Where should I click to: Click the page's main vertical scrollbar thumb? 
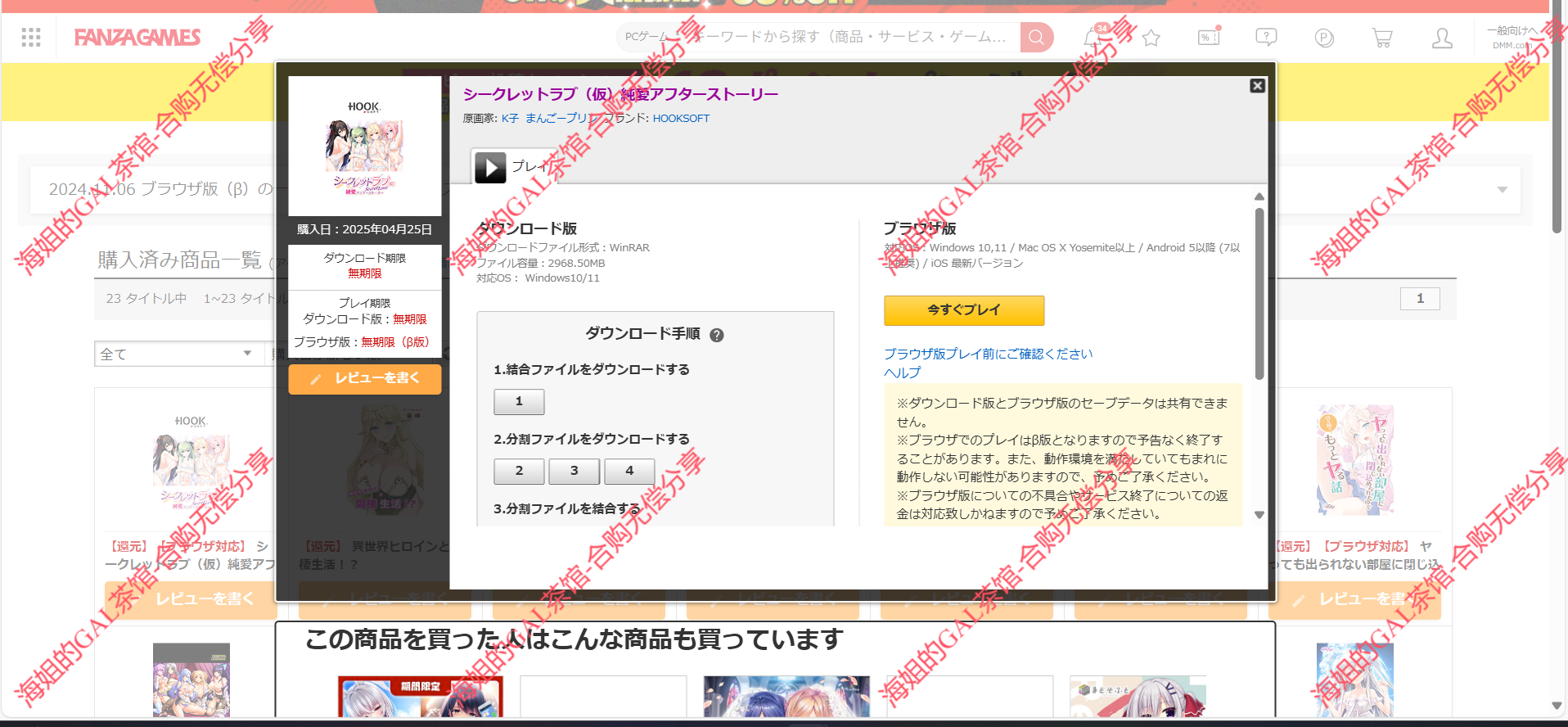coord(1557,116)
